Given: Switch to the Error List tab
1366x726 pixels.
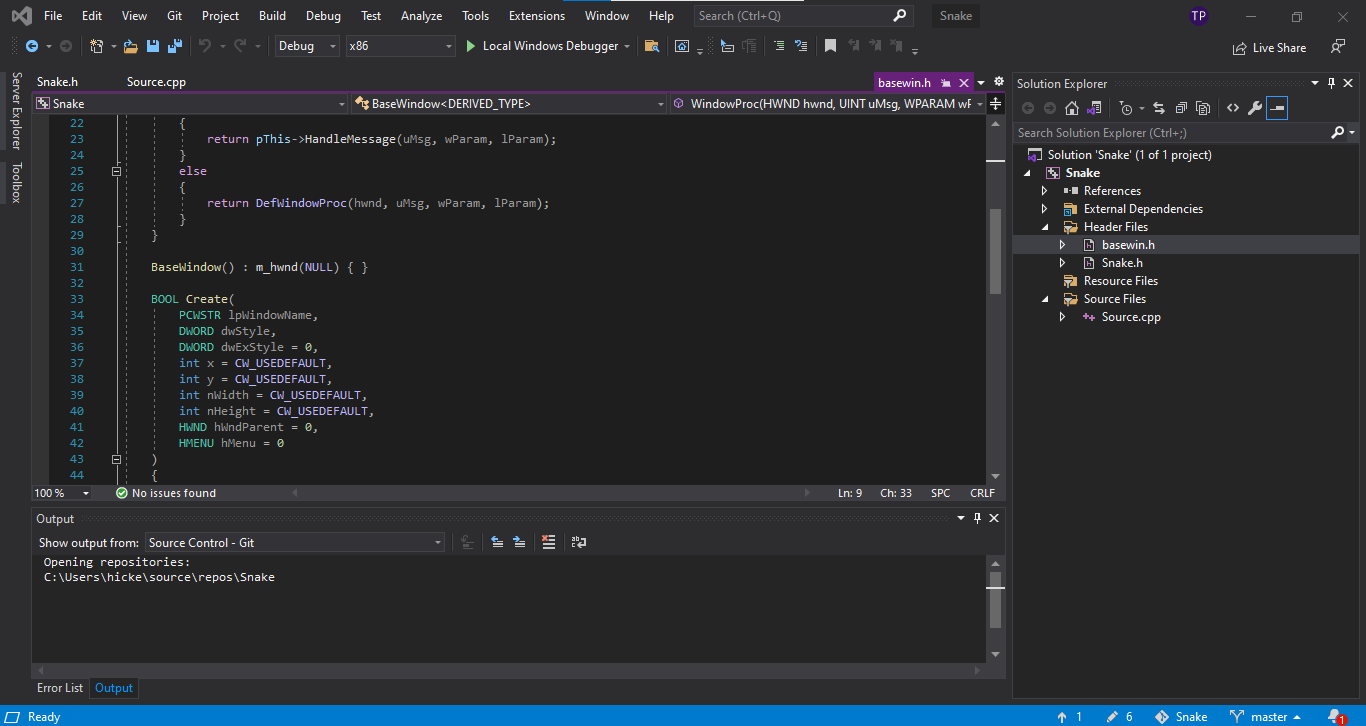Looking at the screenshot, I should point(60,688).
